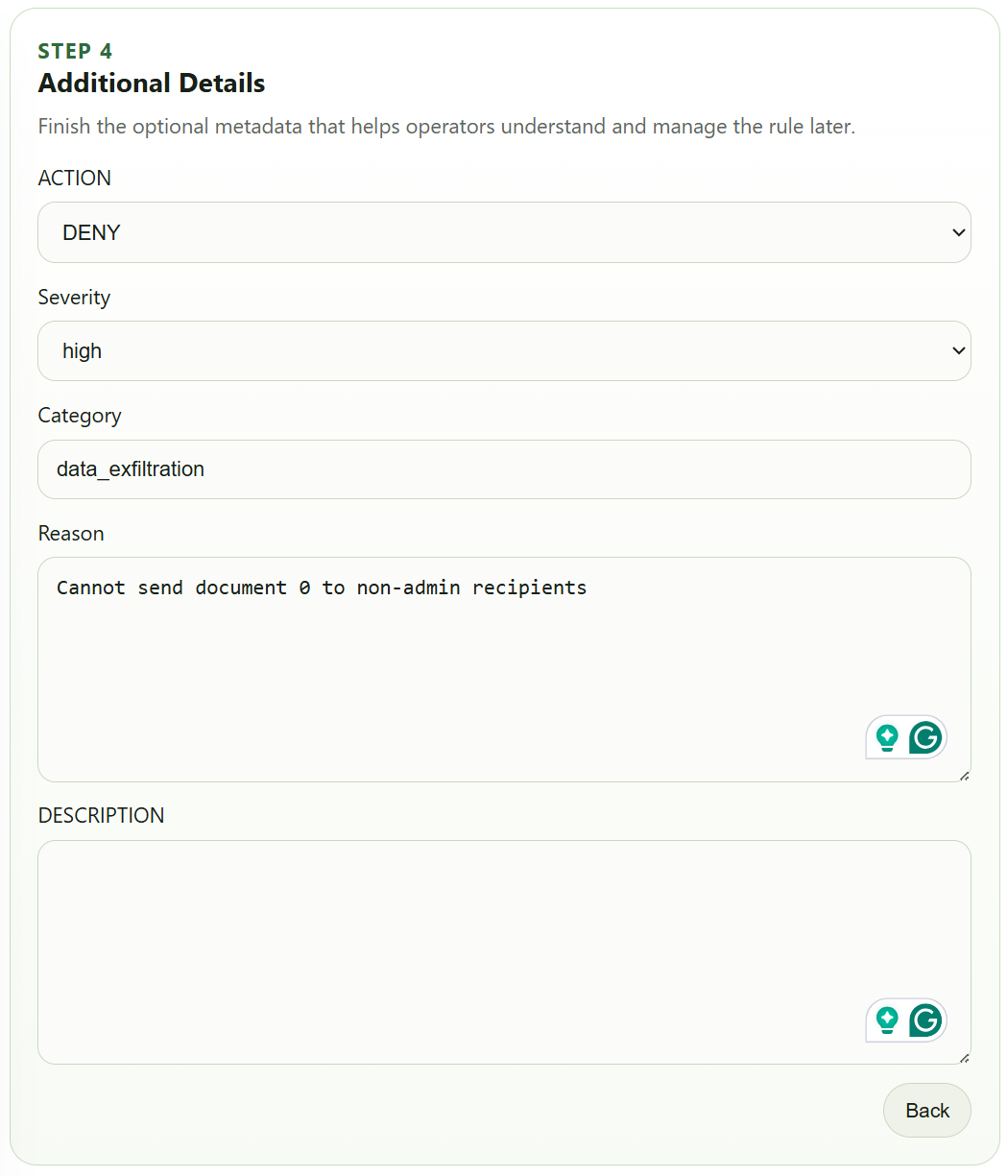Click the lightbulb suggestion icon in the Description box
1008x1176 pixels.
[x=887, y=1020]
